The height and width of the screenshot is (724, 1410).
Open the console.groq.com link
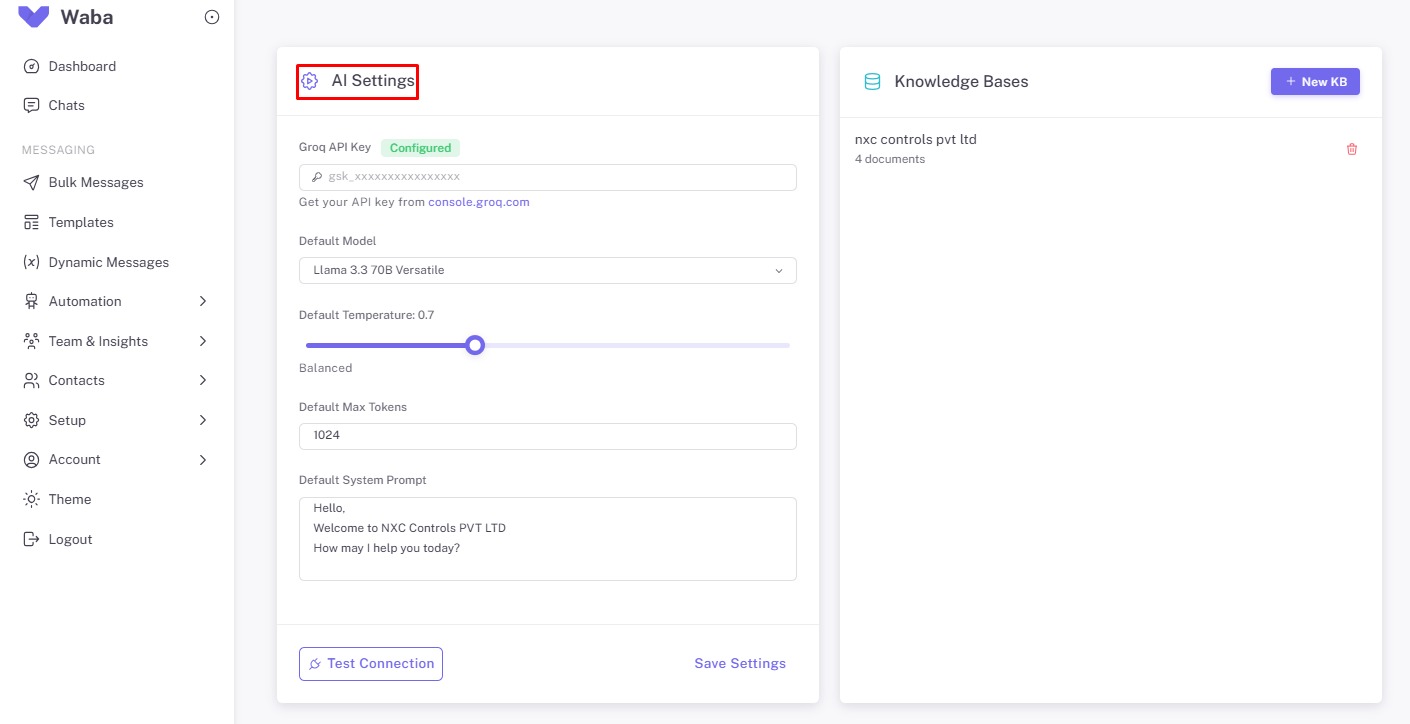click(479, 201)
